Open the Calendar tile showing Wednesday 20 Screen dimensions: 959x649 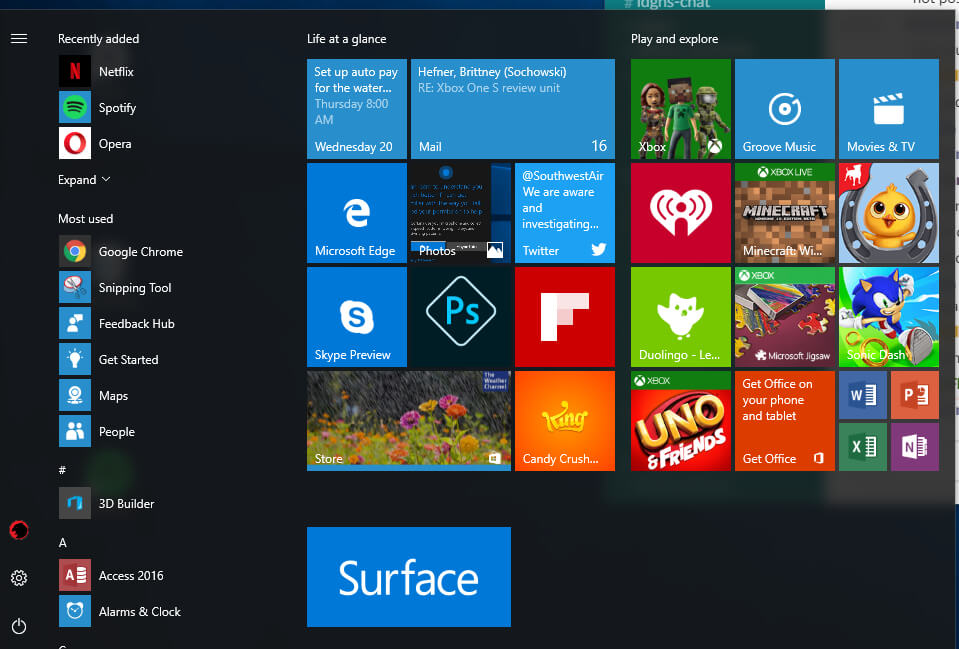click(357, 109)
